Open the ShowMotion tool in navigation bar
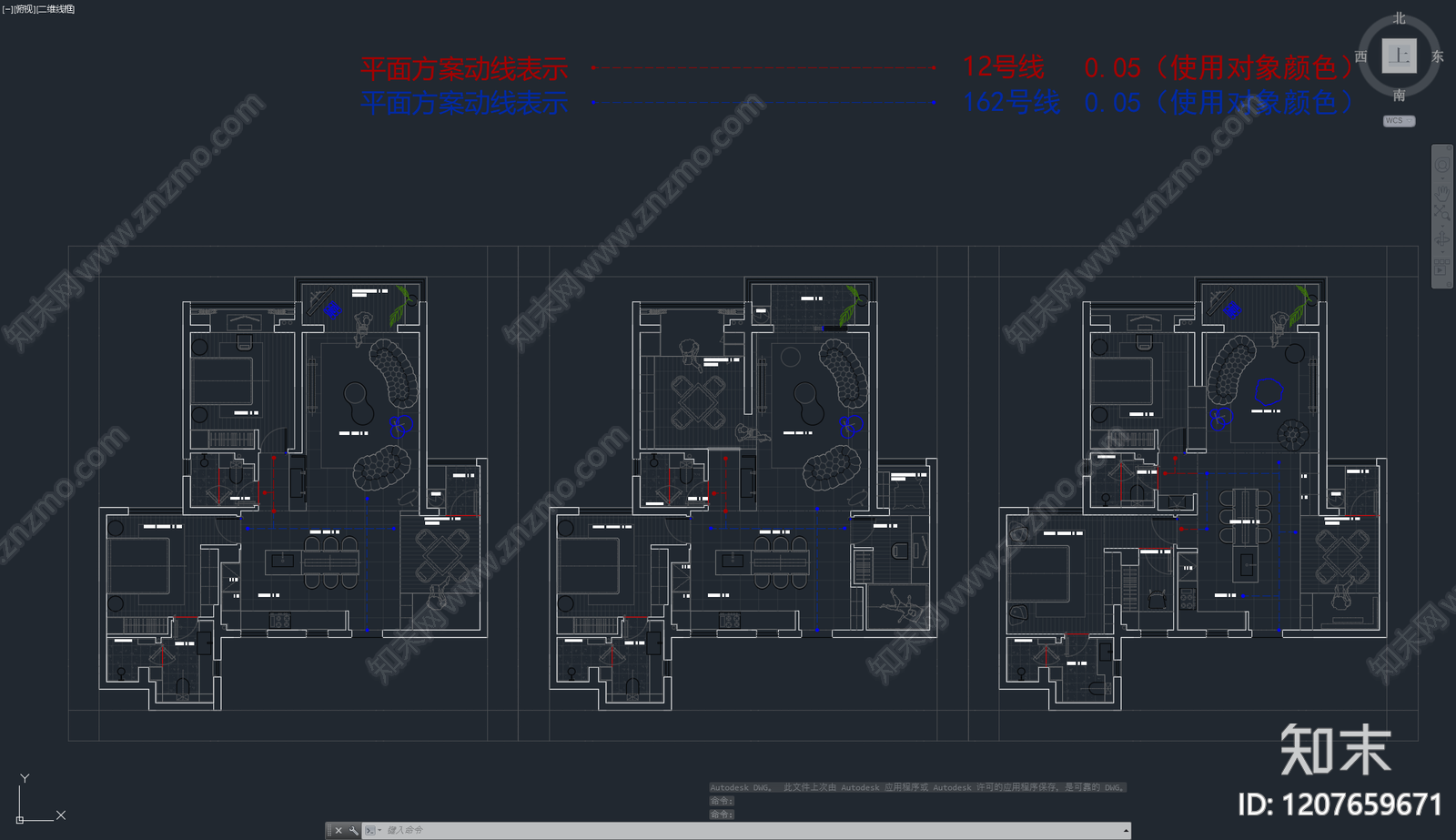Screen dimensions: 1456x840 click(x=1441, y=267)
